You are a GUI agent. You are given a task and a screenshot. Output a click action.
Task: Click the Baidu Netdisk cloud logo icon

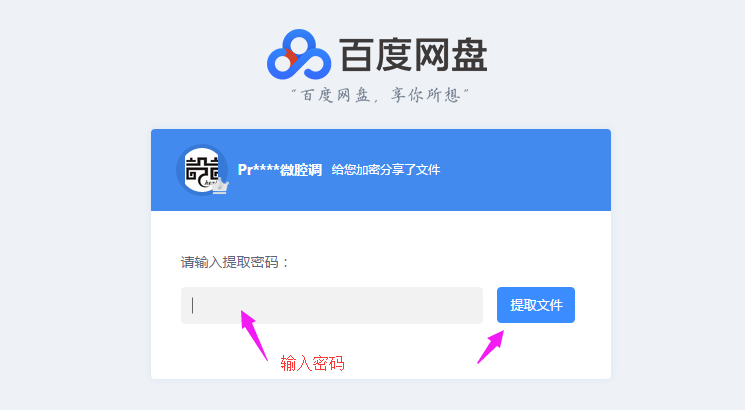tap(299, 54)
